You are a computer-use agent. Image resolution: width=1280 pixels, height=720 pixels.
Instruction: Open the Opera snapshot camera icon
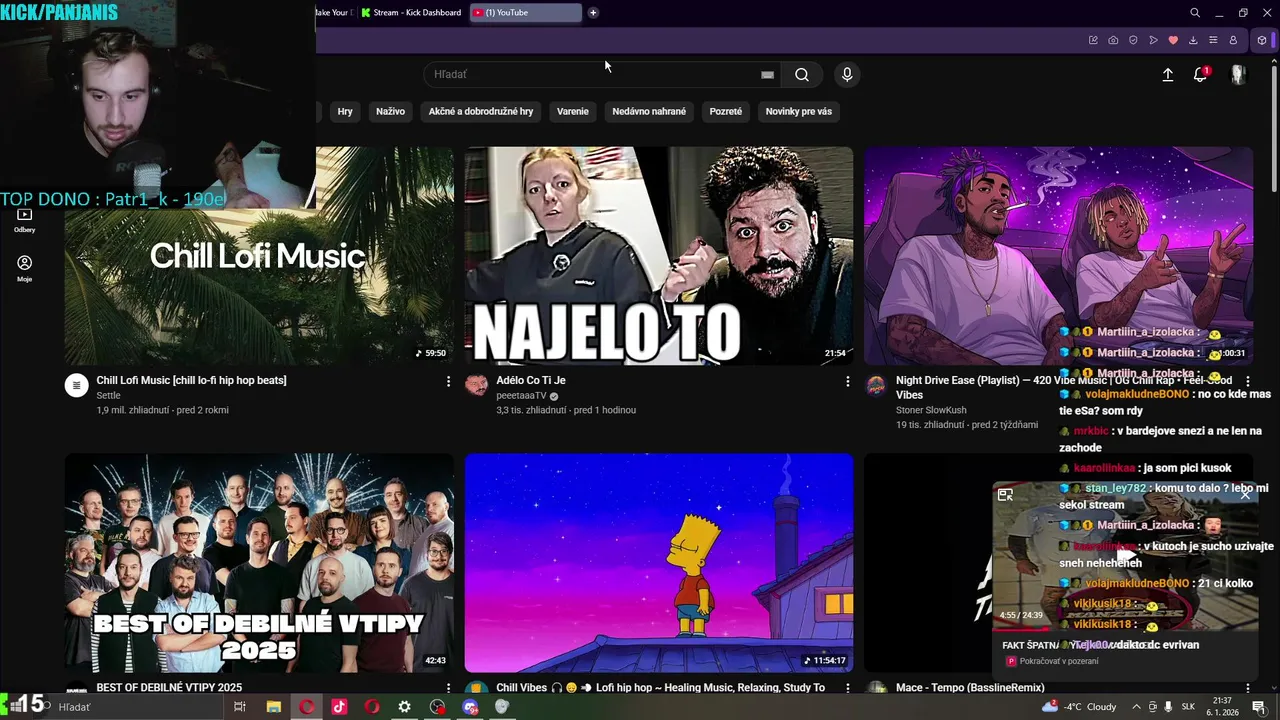tap(1113, 40)
